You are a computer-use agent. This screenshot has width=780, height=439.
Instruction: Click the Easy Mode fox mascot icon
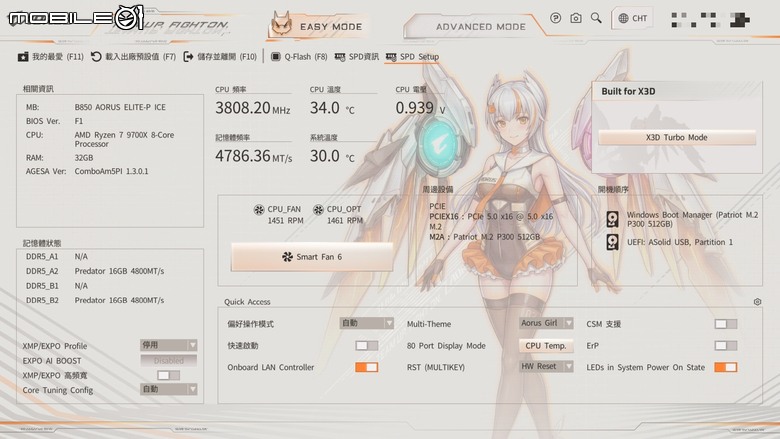pos(281,25)
